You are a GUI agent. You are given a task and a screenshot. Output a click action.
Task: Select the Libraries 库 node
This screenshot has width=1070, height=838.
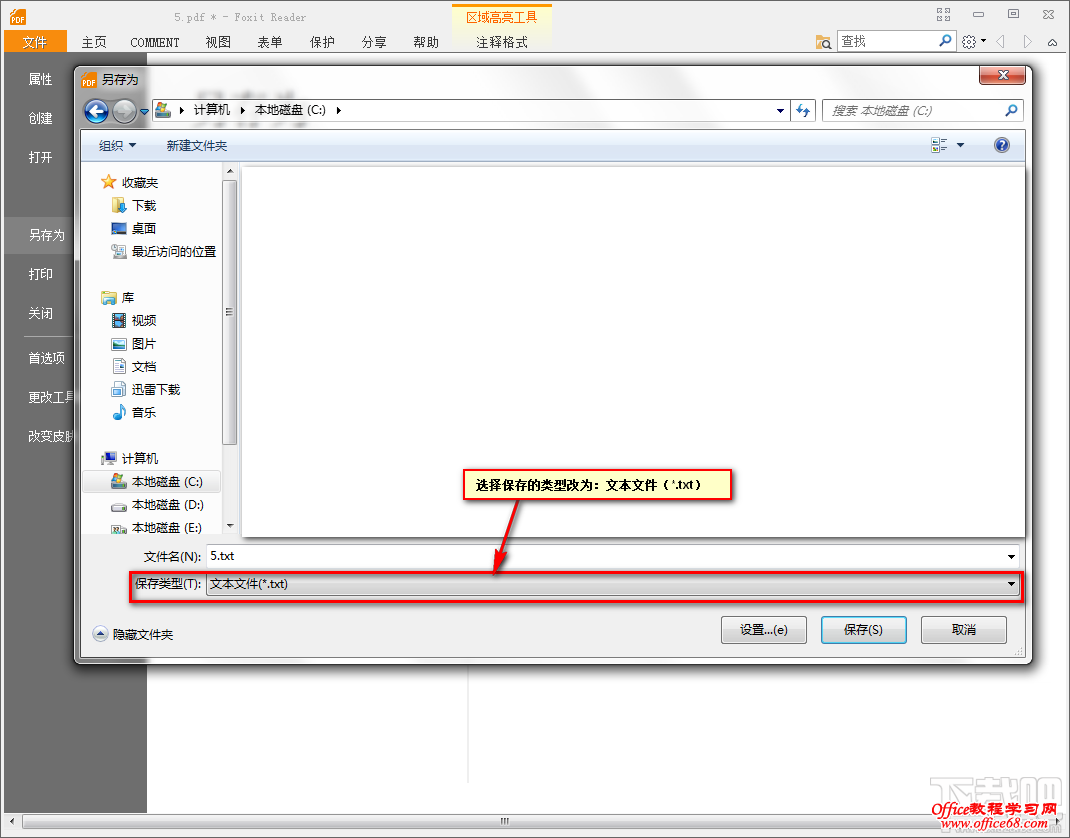[117, 298]
